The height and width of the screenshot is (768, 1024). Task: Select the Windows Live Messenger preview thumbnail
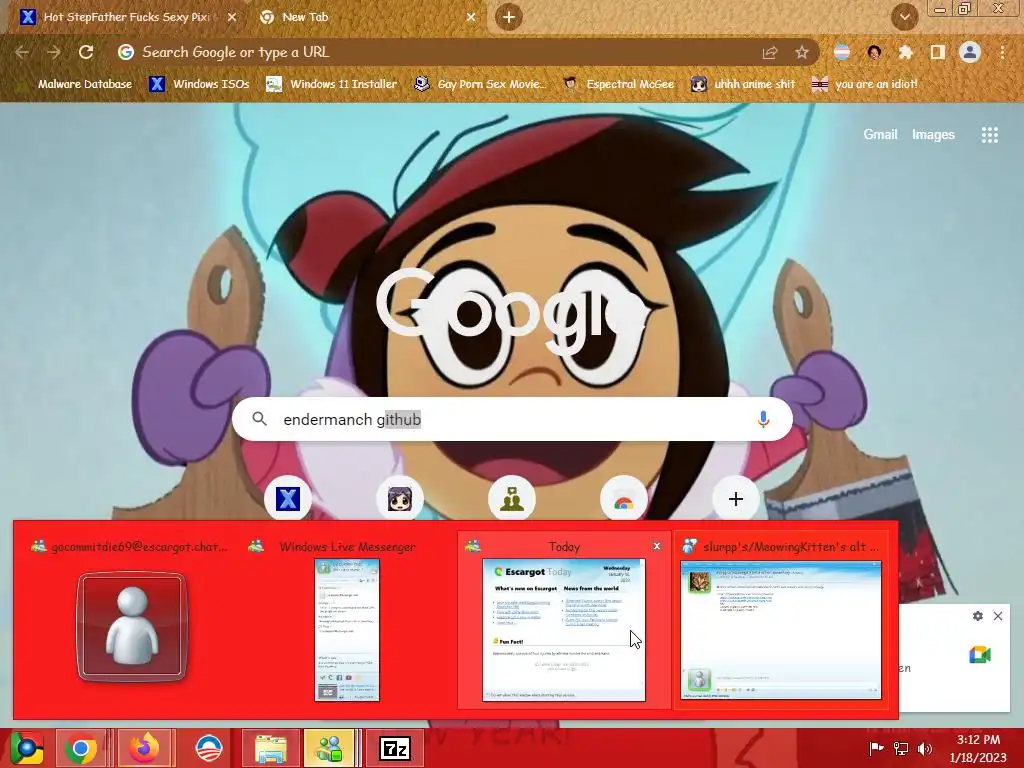click(347, 630)
